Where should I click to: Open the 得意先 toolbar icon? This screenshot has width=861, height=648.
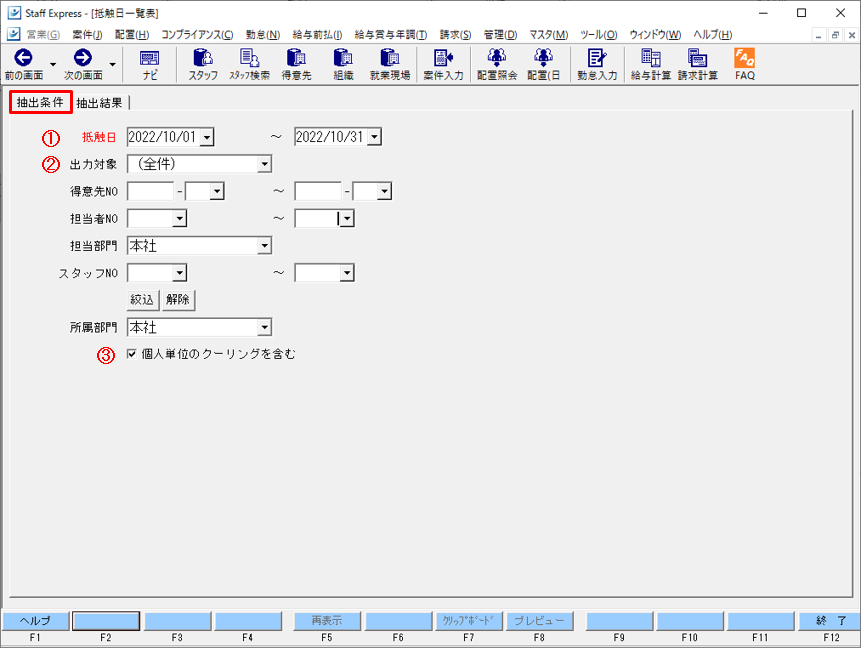tap(297, 64)
